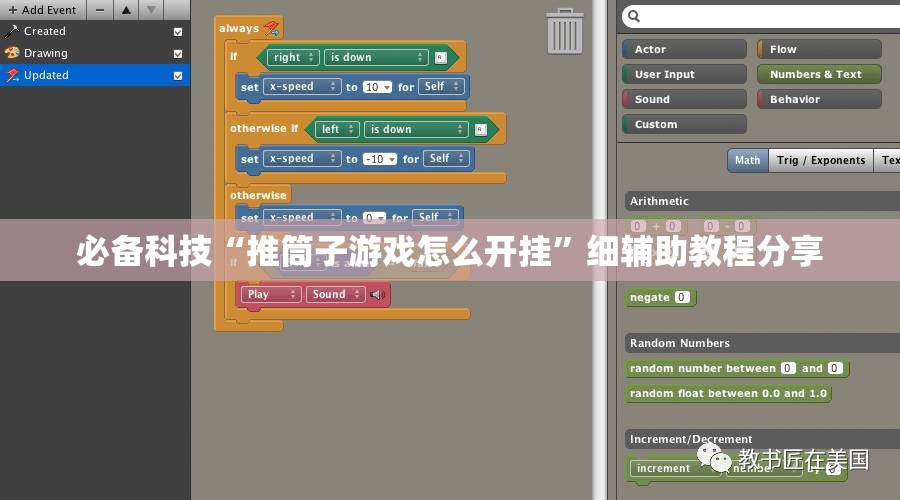Click the Arithmetic section header
The image size is (900, 500).
tap(762, 201)
